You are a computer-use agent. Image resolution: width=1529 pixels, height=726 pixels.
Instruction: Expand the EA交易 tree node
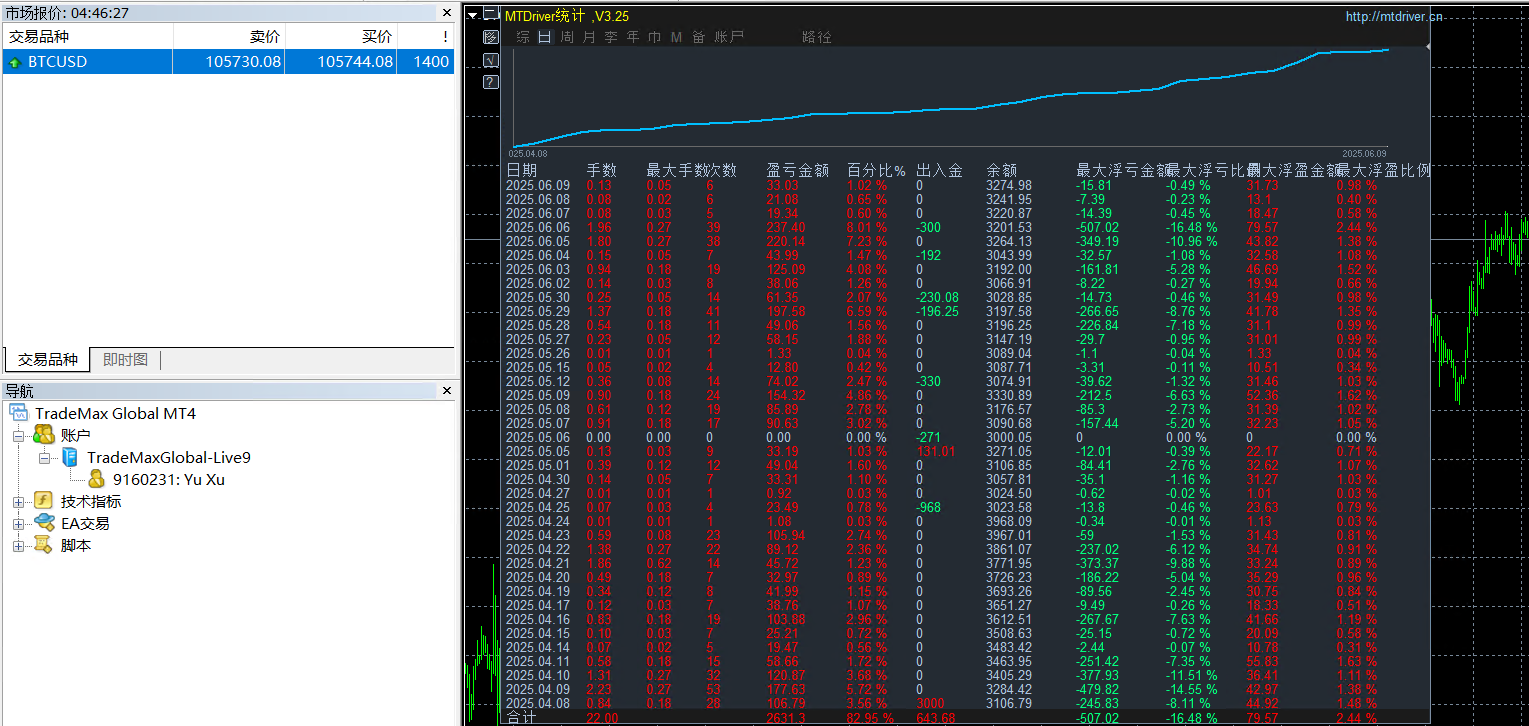(x=19, y=524)
